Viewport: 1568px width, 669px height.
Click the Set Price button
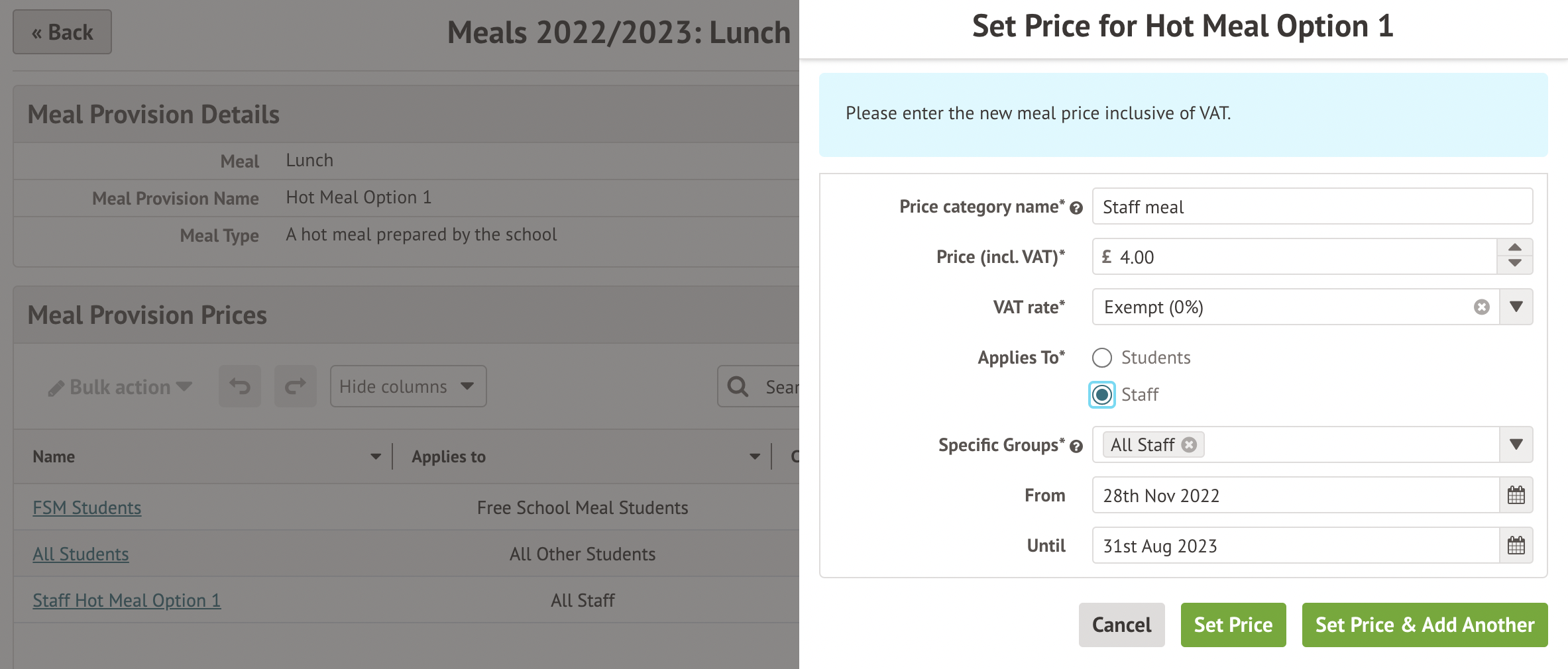click(x=1233, y=625)
